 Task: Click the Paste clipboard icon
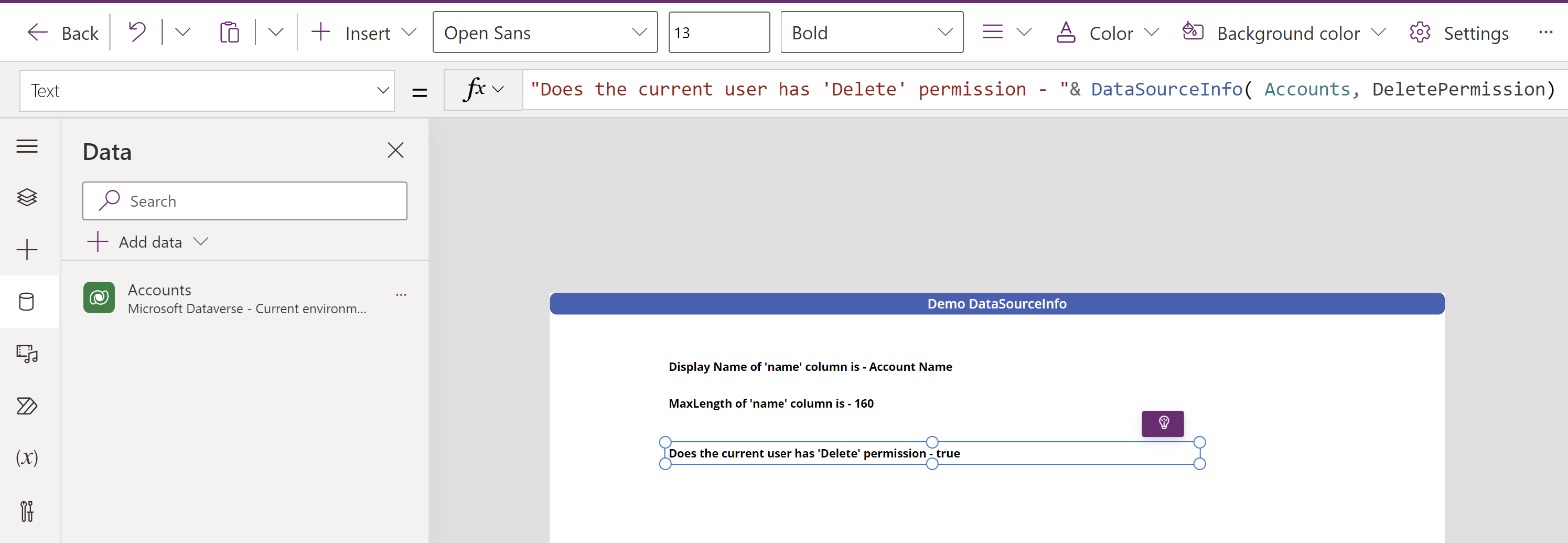(229, 32)
